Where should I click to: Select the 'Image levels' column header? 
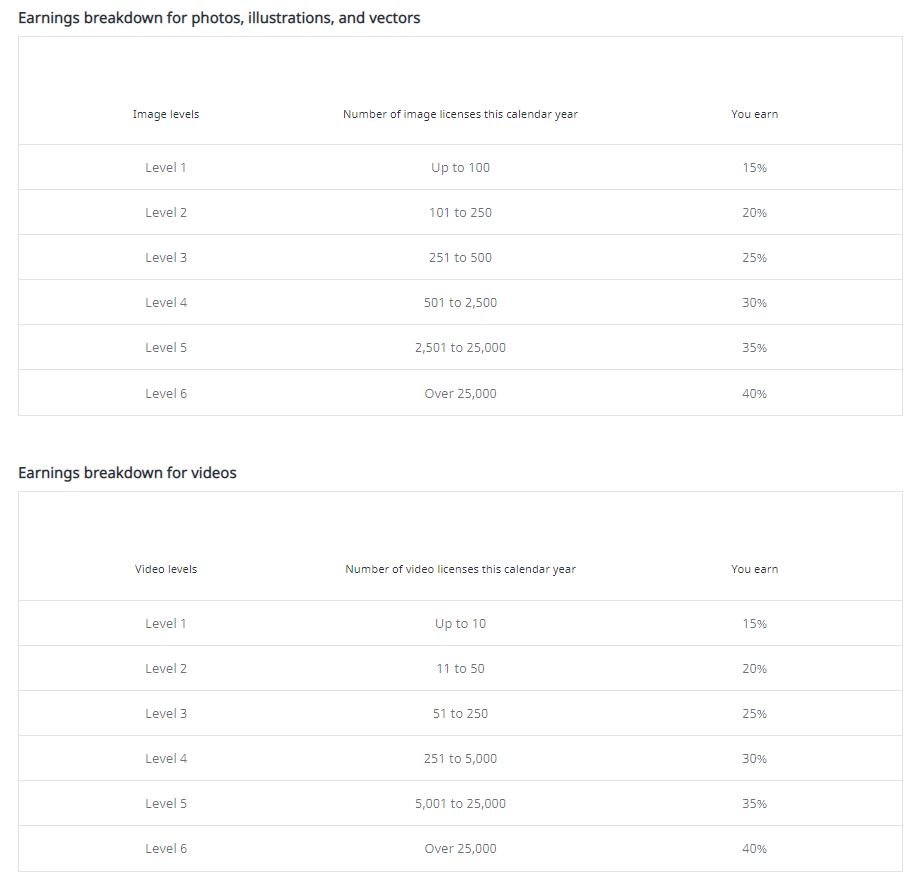166,114
